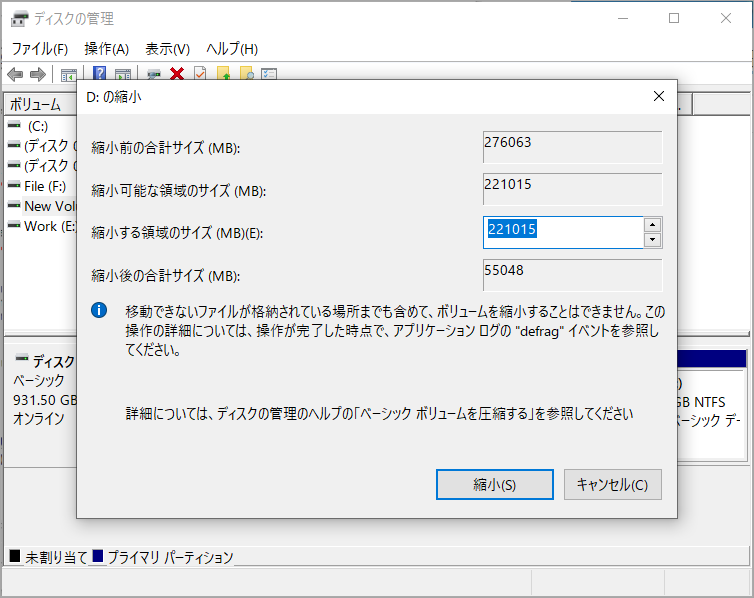Select the File (F:) volume row
Screen dimensions: 754x598
[40, 185]
